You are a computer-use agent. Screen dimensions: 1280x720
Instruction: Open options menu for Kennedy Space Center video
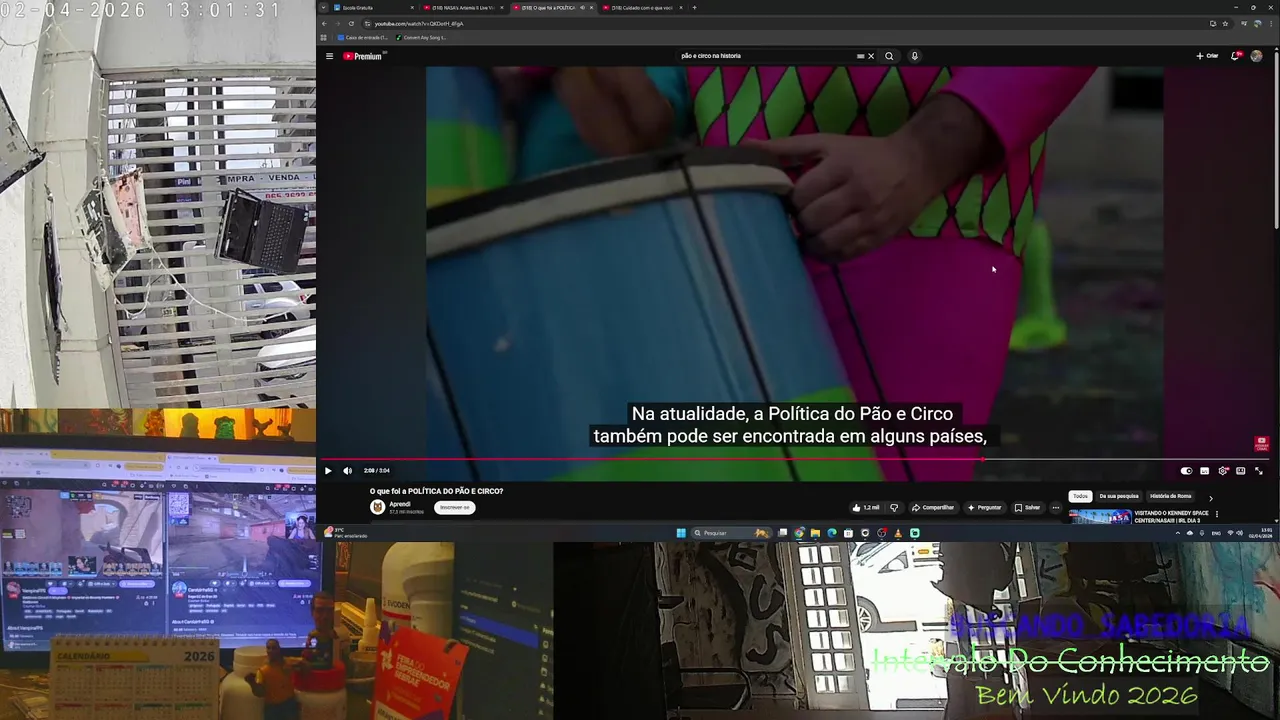[1217, 514]
